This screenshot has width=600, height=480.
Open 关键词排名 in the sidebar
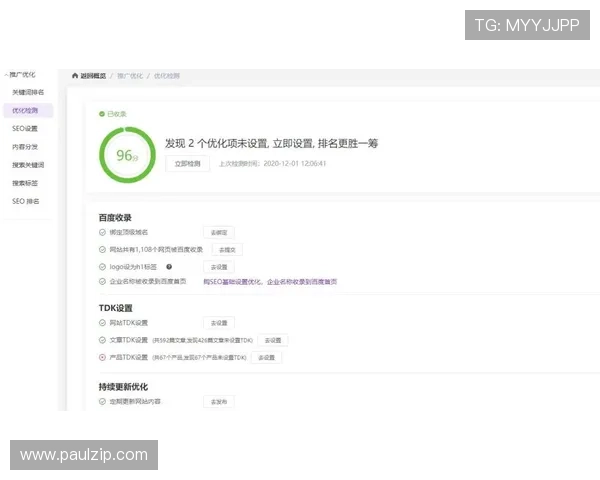(x=28, y=92)
